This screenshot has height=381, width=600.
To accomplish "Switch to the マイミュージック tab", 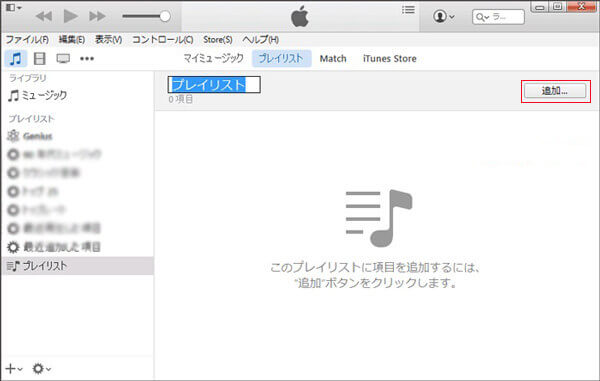I will (213, 59).
